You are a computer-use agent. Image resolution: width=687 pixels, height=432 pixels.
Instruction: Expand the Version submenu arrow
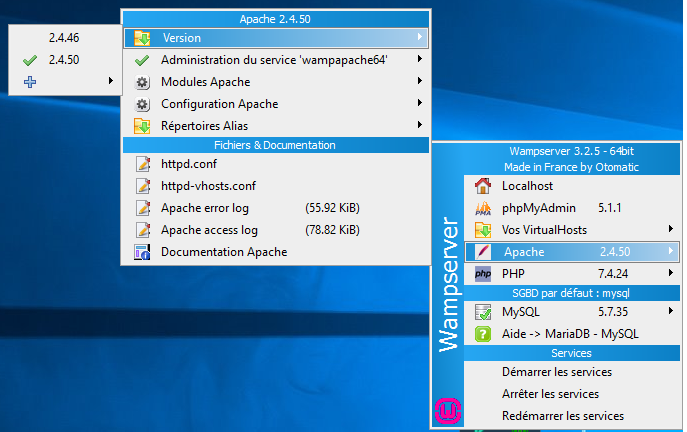click(x=420, y=37)
